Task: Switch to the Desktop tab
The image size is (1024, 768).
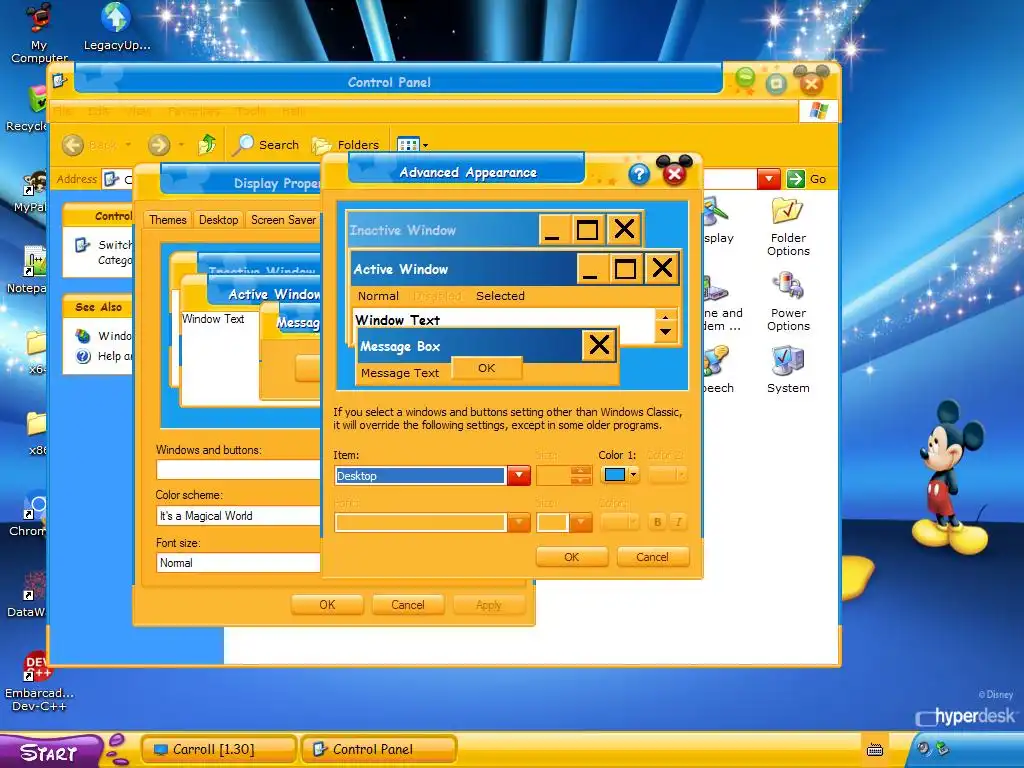Action: (x=219, y=219)
